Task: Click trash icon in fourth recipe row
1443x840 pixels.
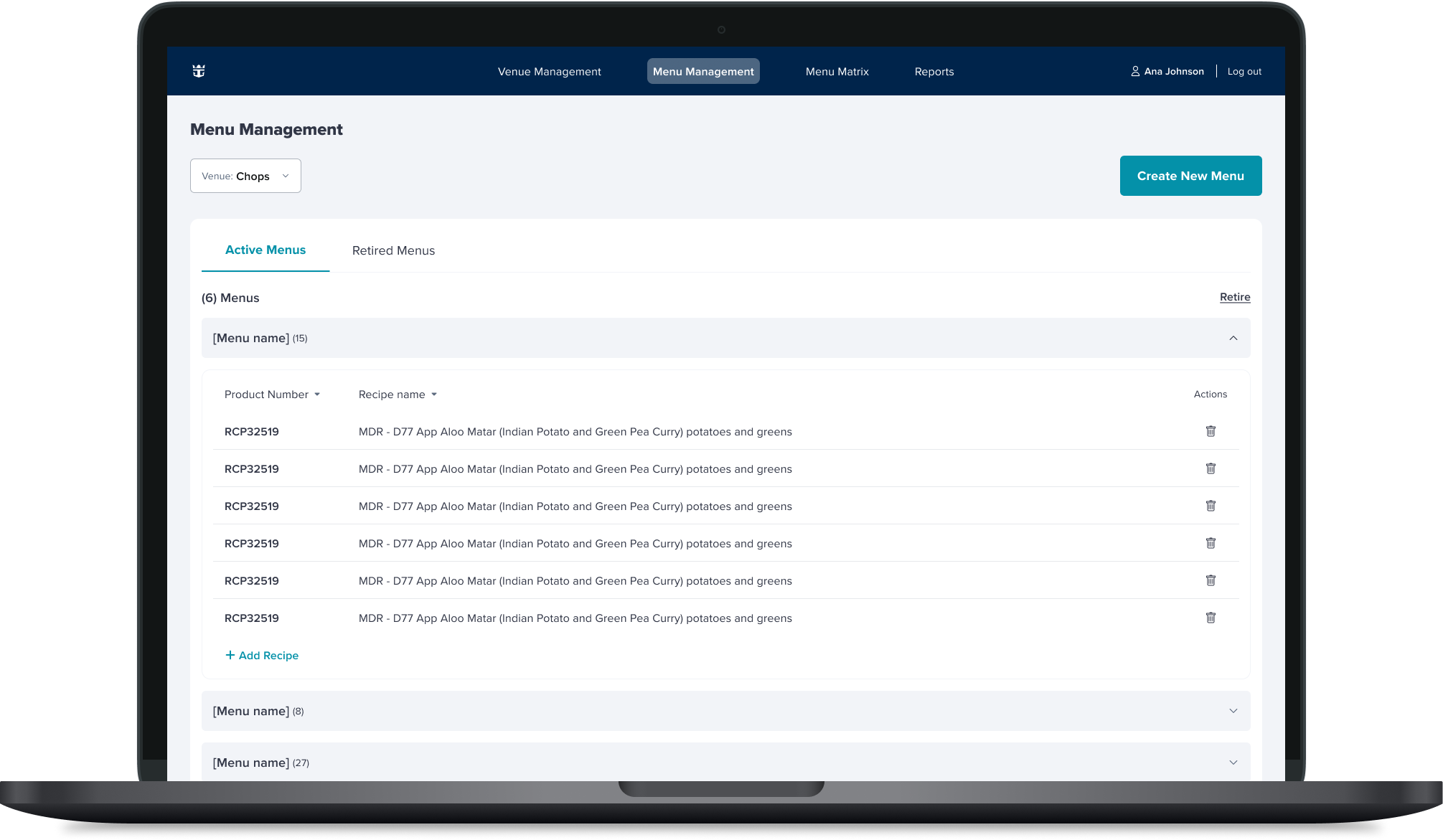Action: point(1210,543)
